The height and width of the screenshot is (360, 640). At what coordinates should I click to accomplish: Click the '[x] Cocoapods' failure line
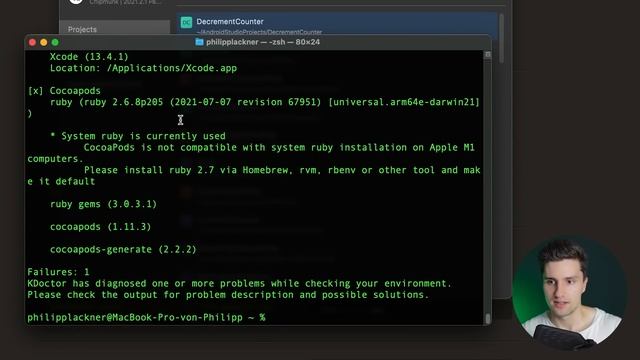(64, 91)
